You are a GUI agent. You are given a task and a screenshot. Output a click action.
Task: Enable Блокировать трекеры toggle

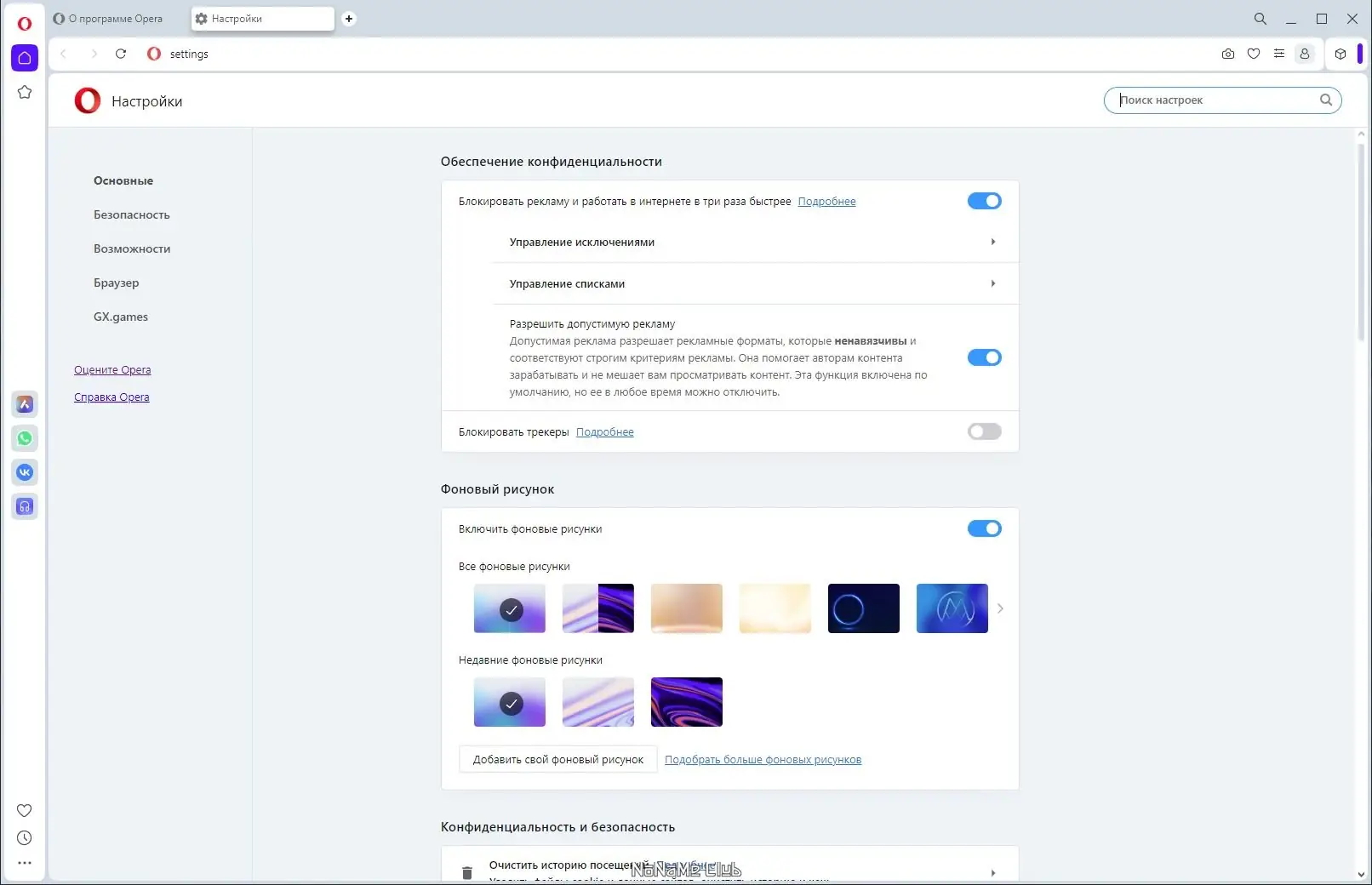click(984, 431)
